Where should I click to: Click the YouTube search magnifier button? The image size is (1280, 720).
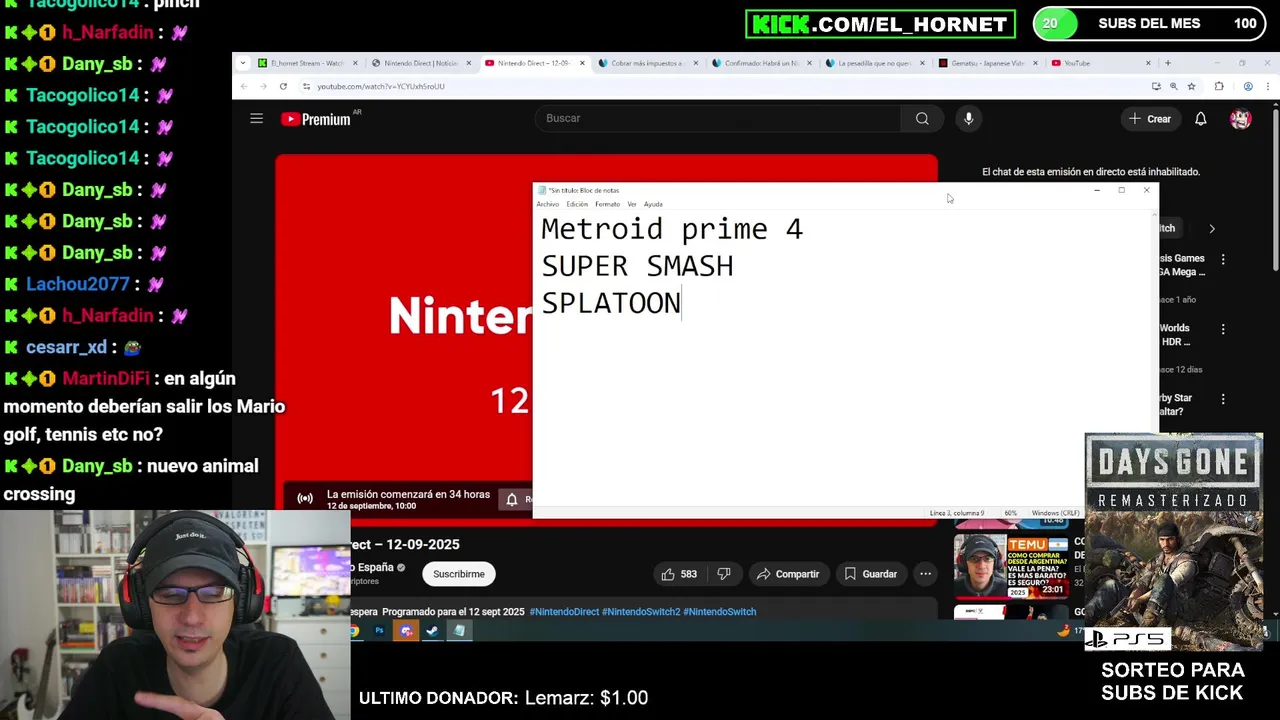point(922,118)
